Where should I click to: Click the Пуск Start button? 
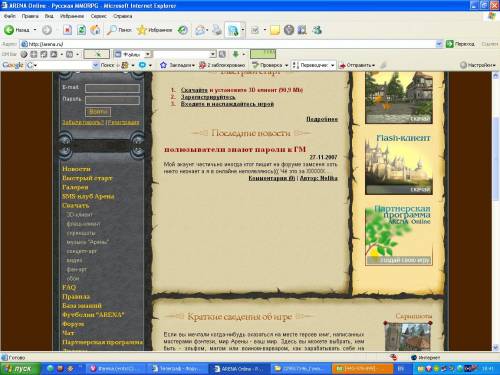pyautogui.click(x=20, y=369)
